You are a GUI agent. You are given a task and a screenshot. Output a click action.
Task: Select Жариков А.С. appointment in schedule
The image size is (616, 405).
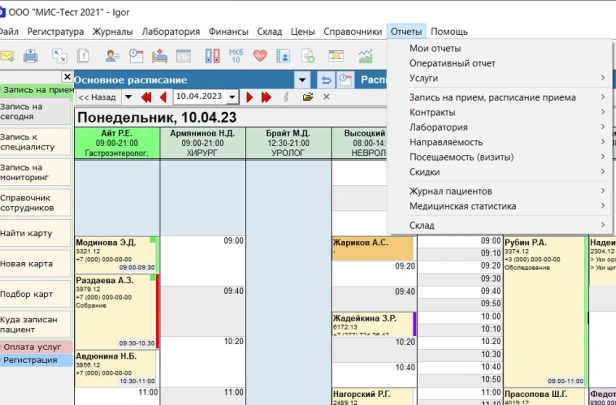point(372,243)
